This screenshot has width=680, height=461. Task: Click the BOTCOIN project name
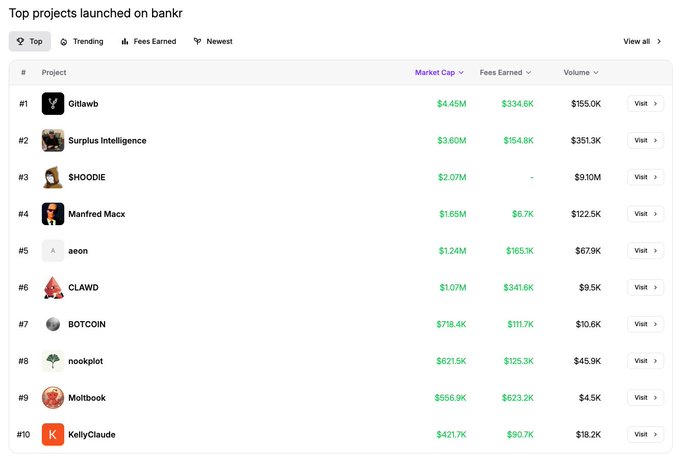click(x=87, y=324)
